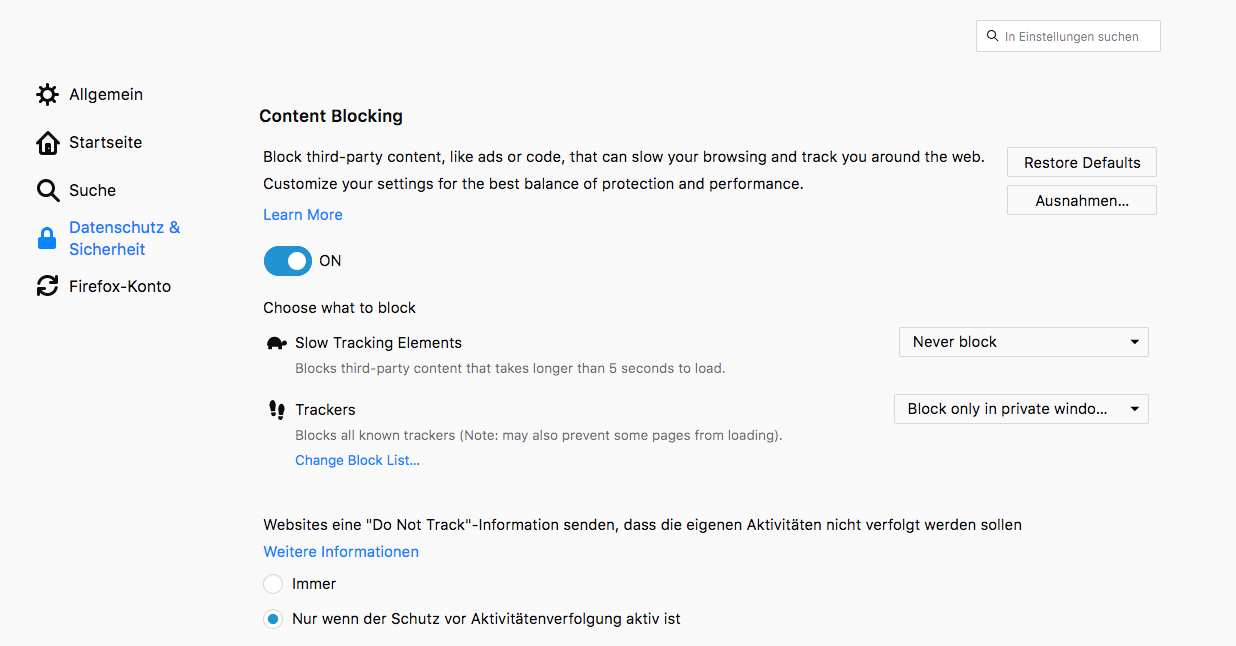The height and width of the screenshot is (646, 1236).
Task: Click the Startseite house icon
Action: pos(47,143)
